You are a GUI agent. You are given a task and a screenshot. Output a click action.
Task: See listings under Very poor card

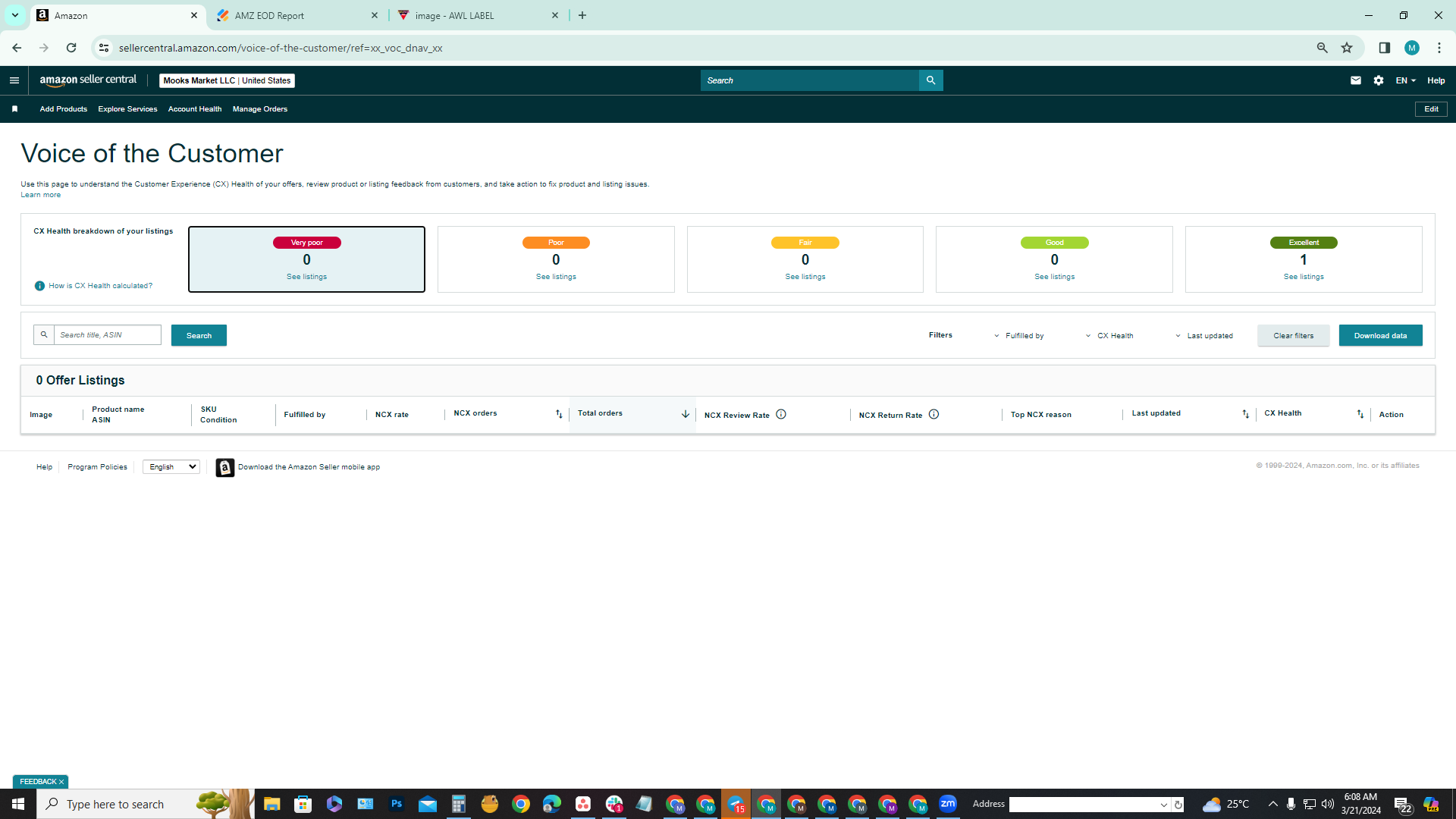coord(306,277)
